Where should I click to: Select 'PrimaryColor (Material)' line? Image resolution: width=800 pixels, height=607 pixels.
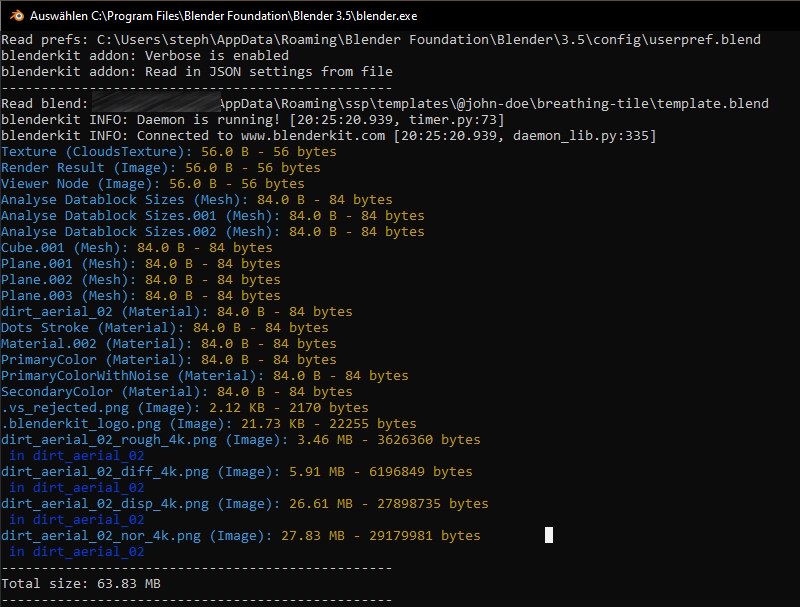pos(169,360)
